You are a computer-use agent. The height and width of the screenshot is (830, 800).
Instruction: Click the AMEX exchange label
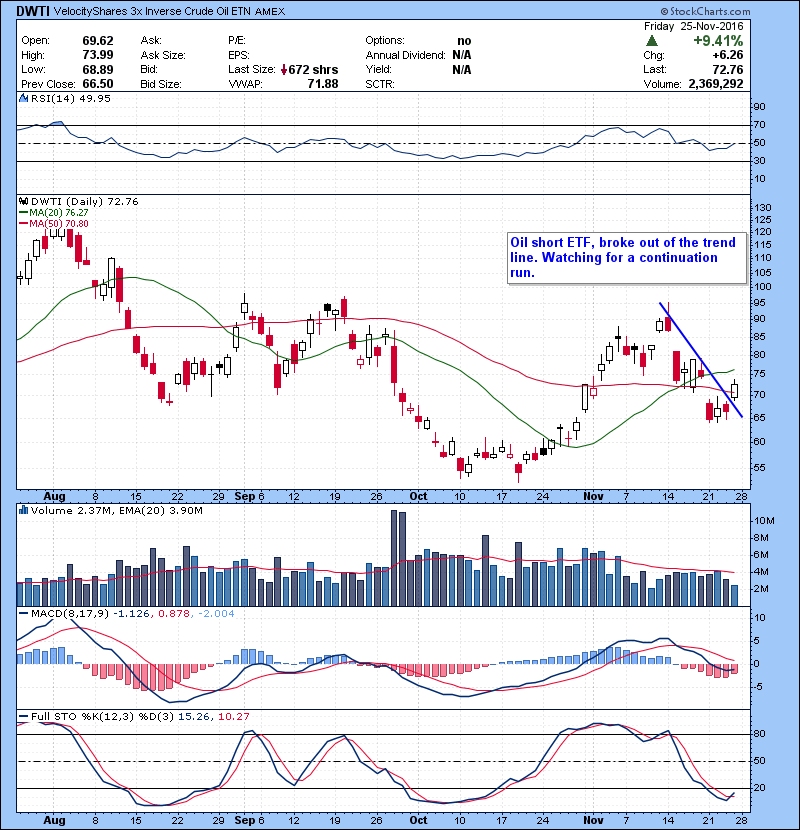click(270, 11)
